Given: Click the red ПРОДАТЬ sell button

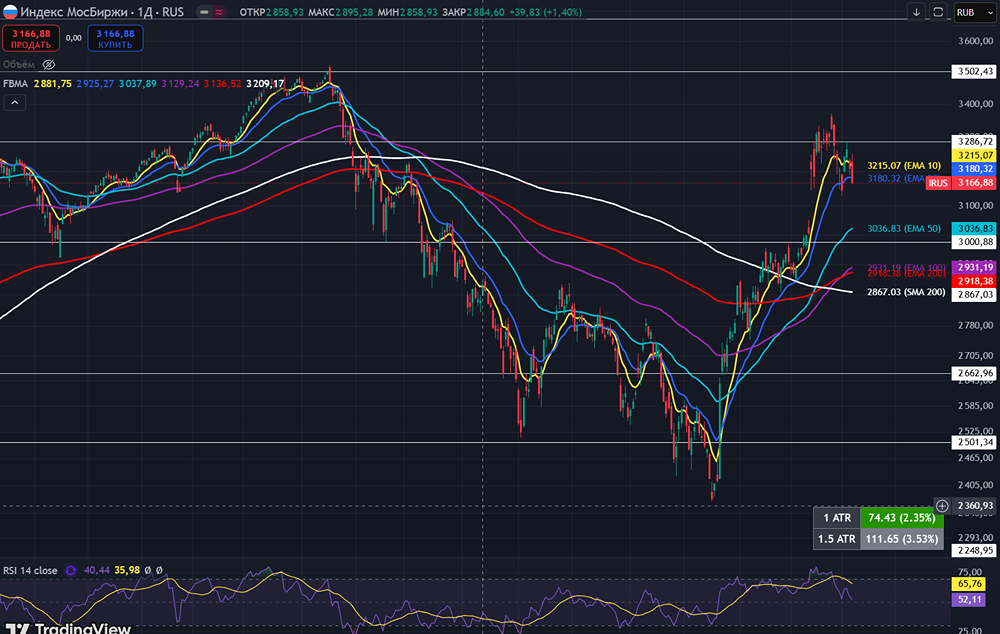Looking at the screenshot, I should (30, 38).
